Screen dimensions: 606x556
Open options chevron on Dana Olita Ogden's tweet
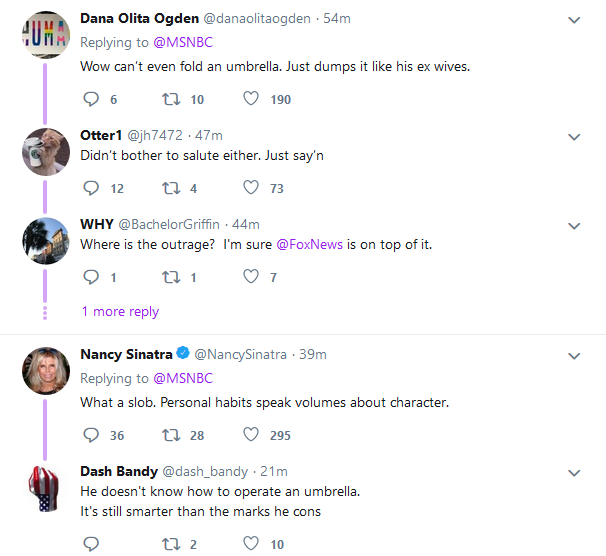[574, 20]
